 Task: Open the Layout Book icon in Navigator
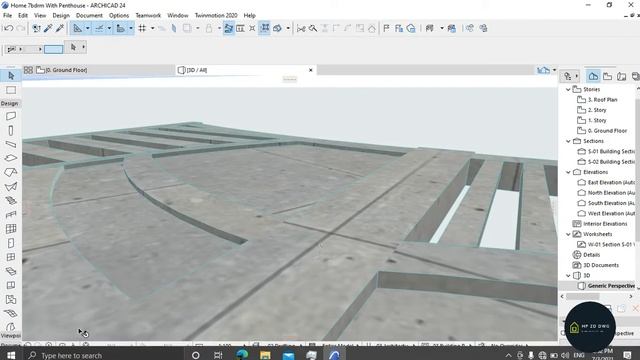tap(621, 76)
